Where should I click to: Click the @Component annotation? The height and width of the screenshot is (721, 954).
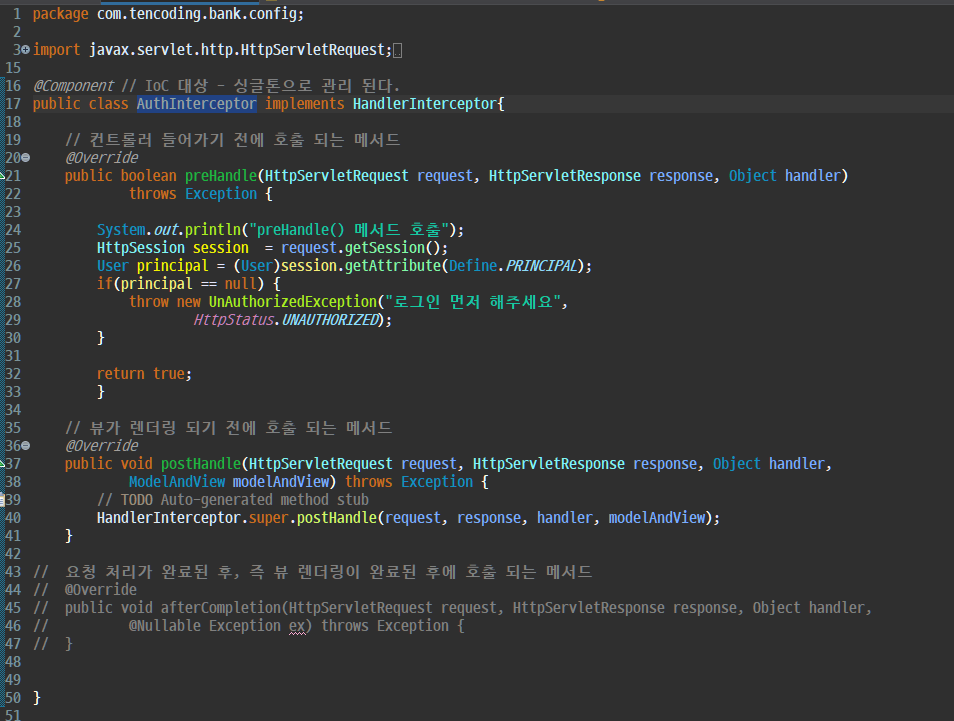[74, 86]
